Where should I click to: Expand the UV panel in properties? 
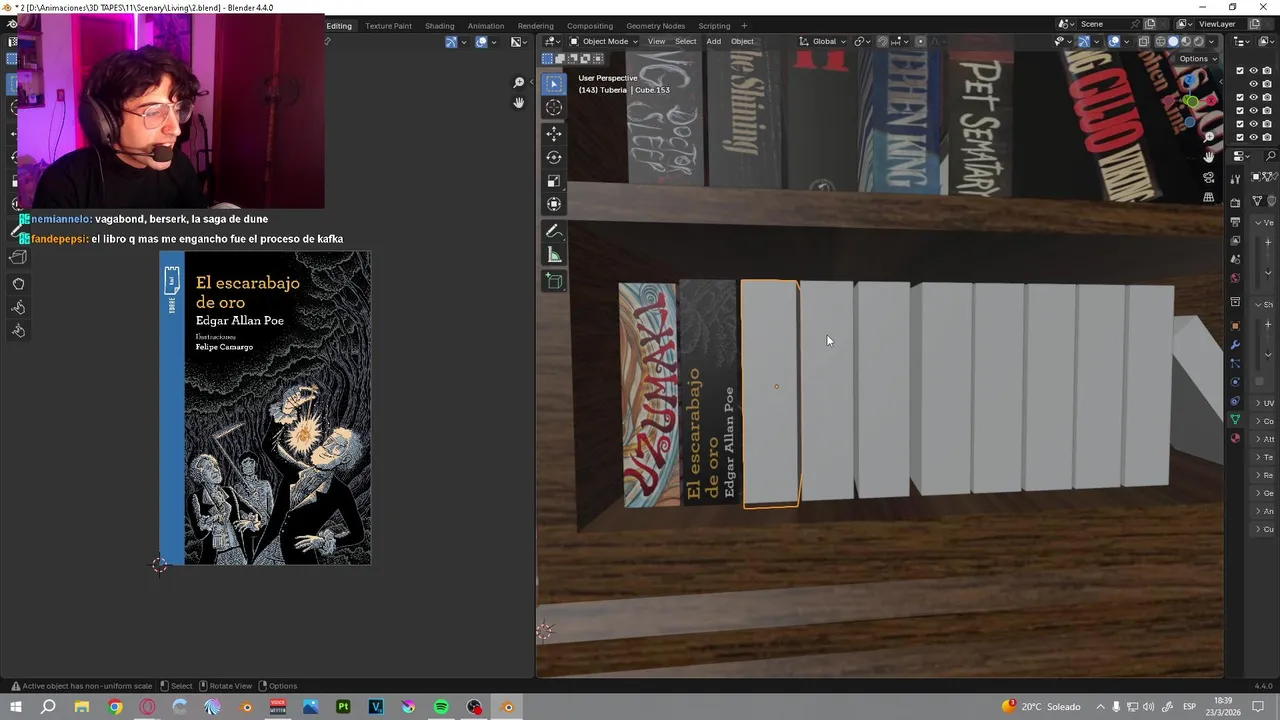1265,403
